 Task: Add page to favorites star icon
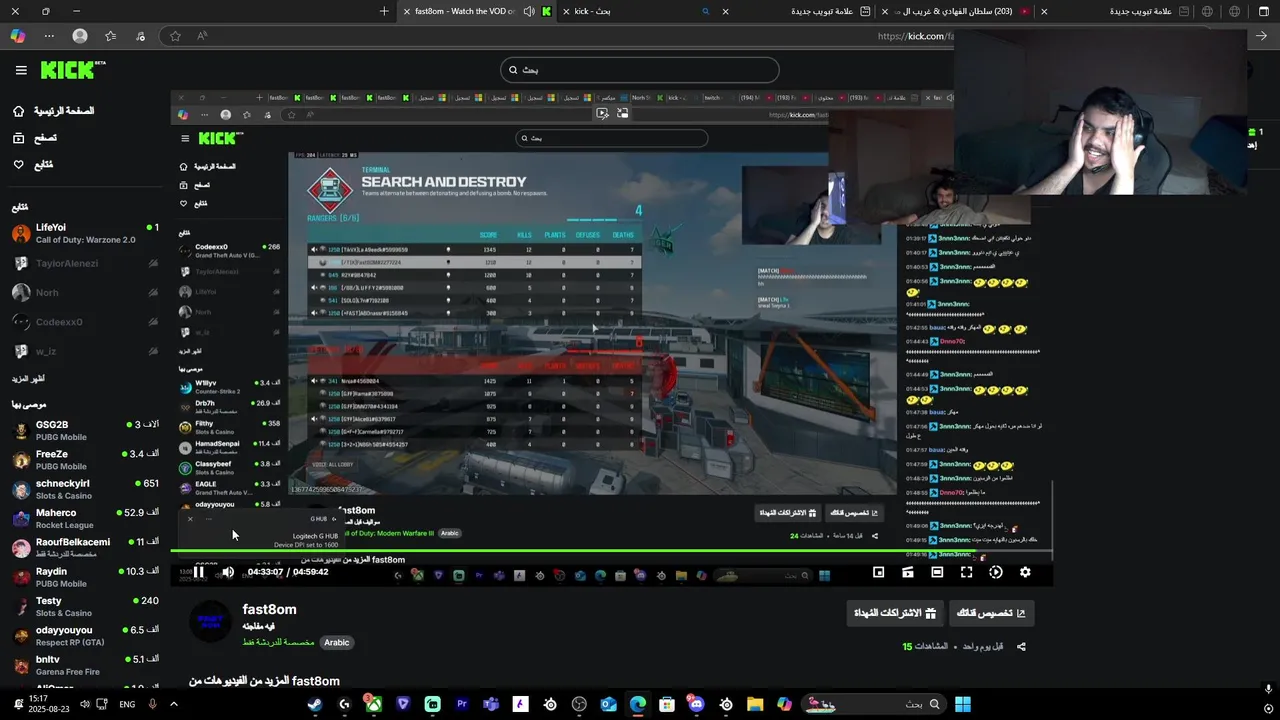175,36
